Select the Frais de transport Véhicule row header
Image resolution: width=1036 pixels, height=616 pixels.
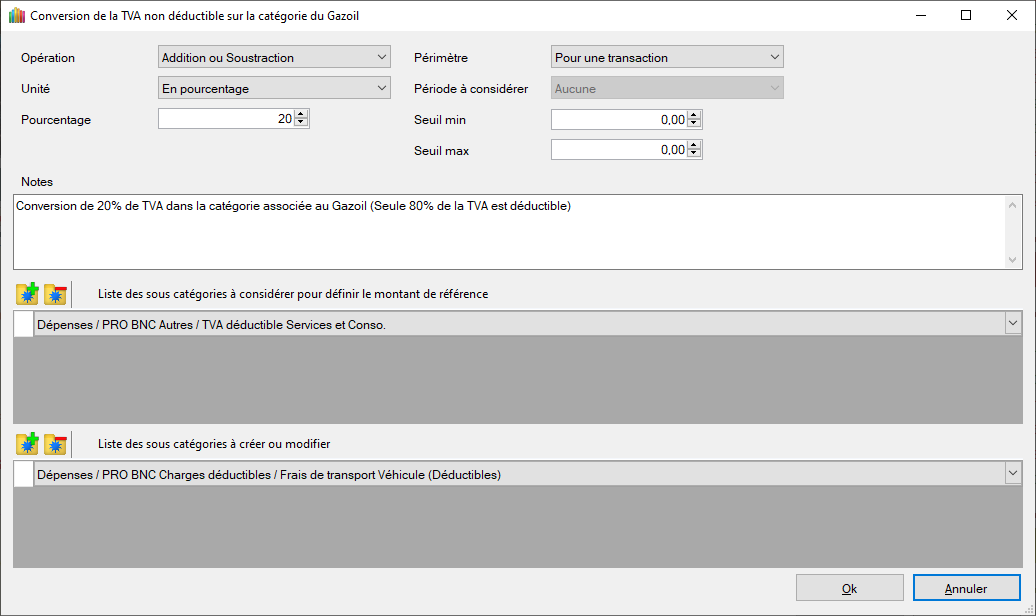click(x=23, y=474)
